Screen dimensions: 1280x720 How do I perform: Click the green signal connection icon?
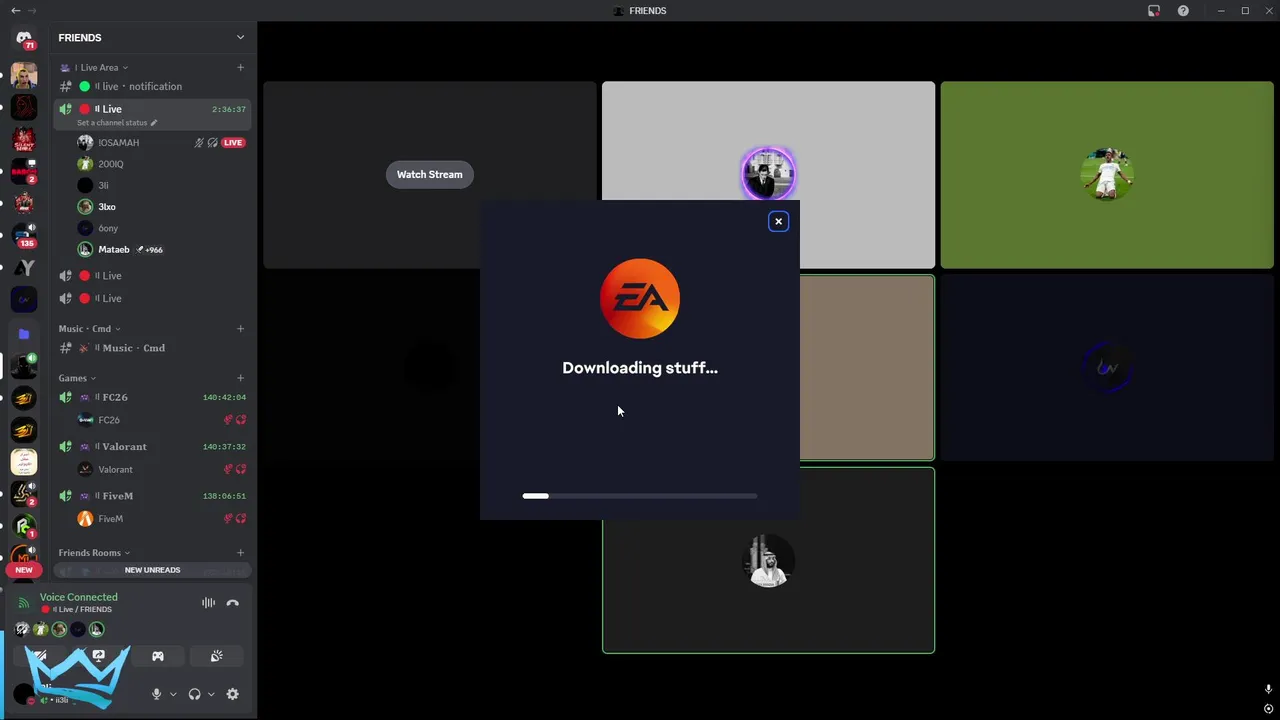tap(24, 603)
